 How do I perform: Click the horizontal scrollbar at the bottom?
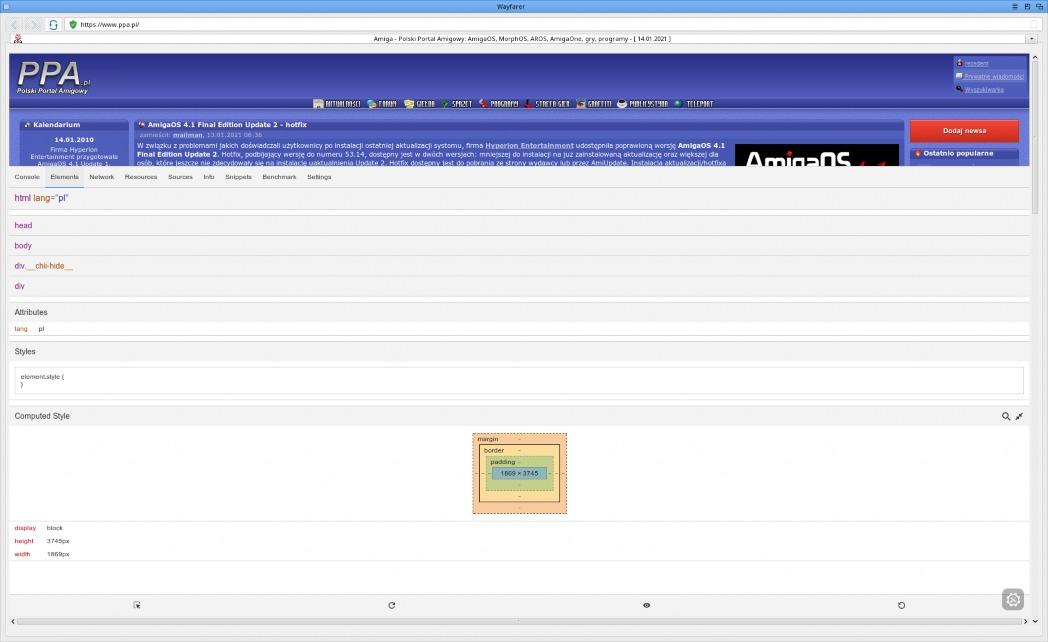tap(519, 621)
